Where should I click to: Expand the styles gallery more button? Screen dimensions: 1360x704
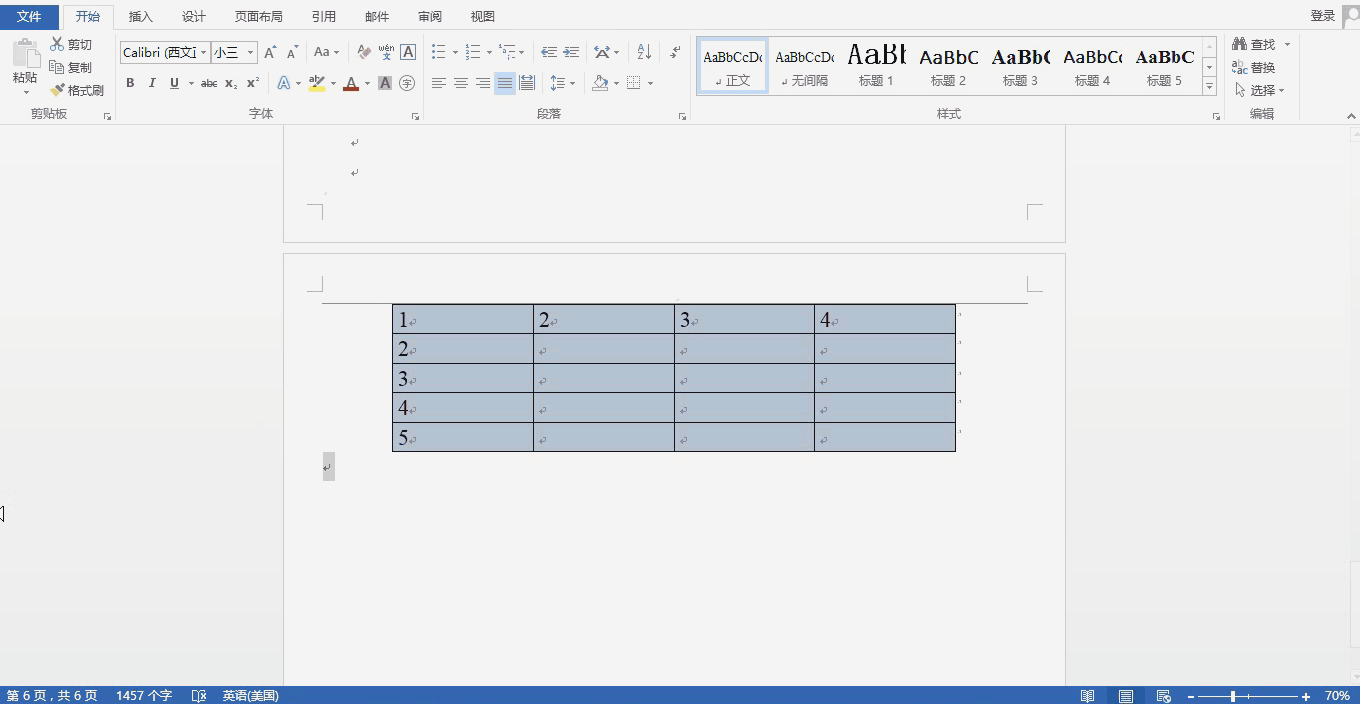tap(1209, 87)
